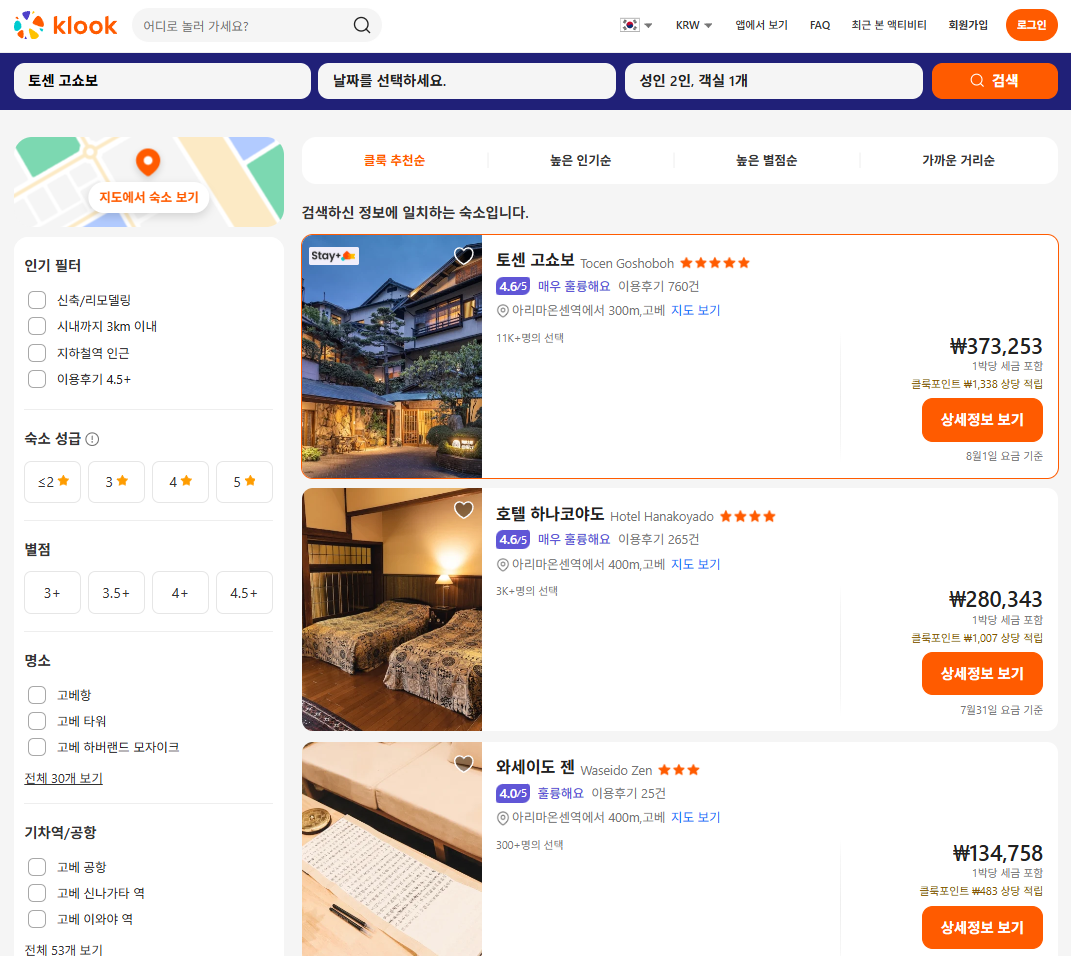Enable the 이용후기 4.5+ checkbox
The width and height of the screenshot is (1071, 956).
[x=37, y=379]
